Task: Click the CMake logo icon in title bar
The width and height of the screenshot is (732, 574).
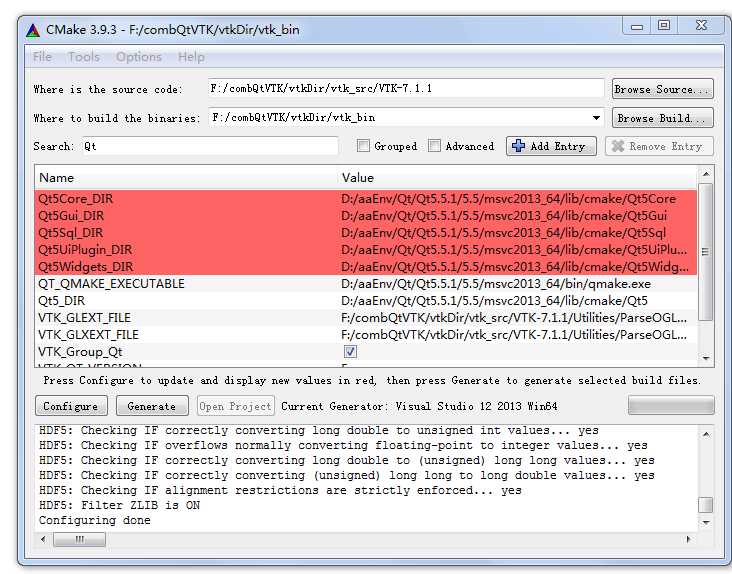Action: [33, 30]
